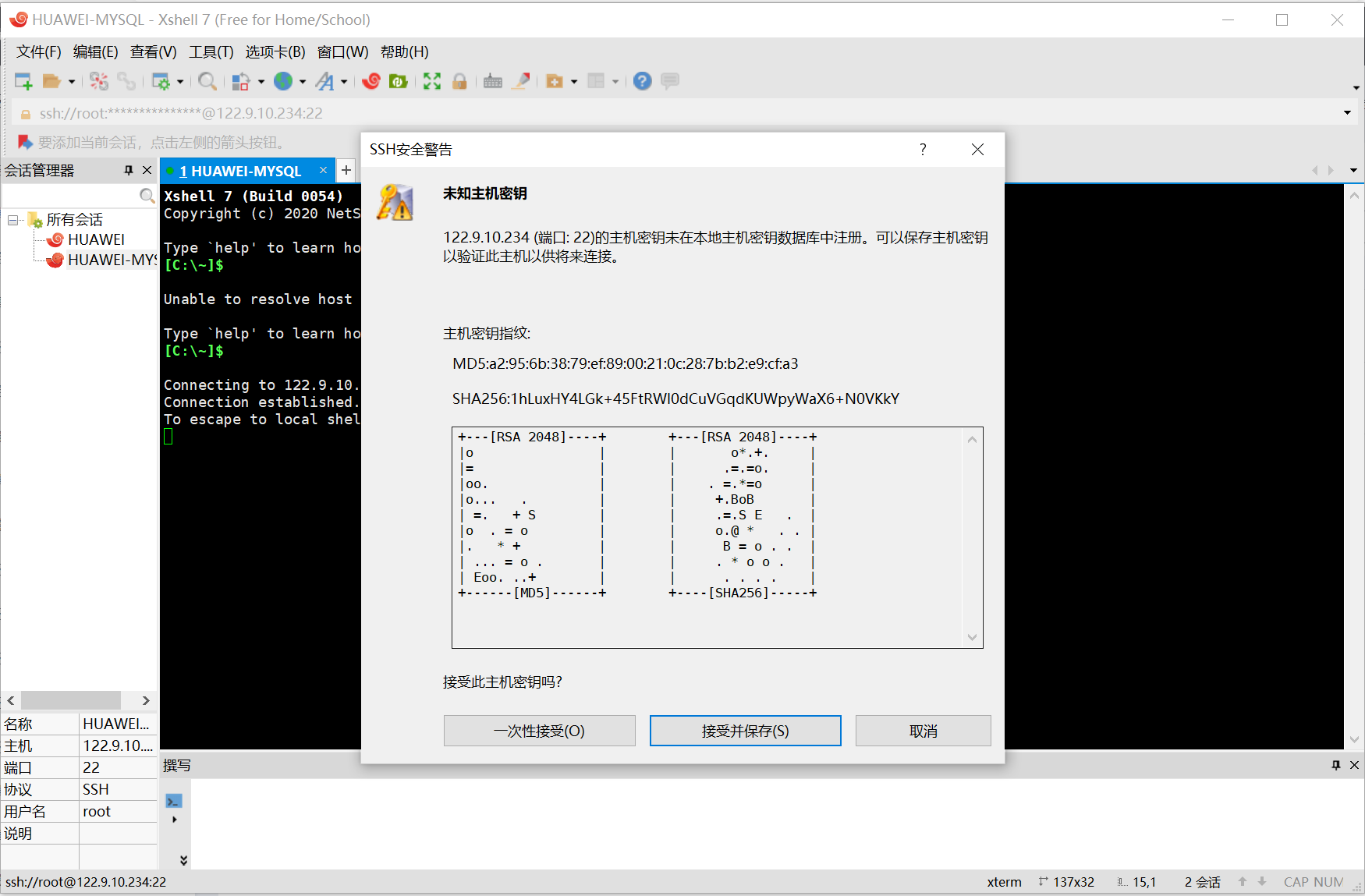Viewport: 1365px width, 896px height.
Task: Open the 查看(V) menu
Action: pos(154,52)
